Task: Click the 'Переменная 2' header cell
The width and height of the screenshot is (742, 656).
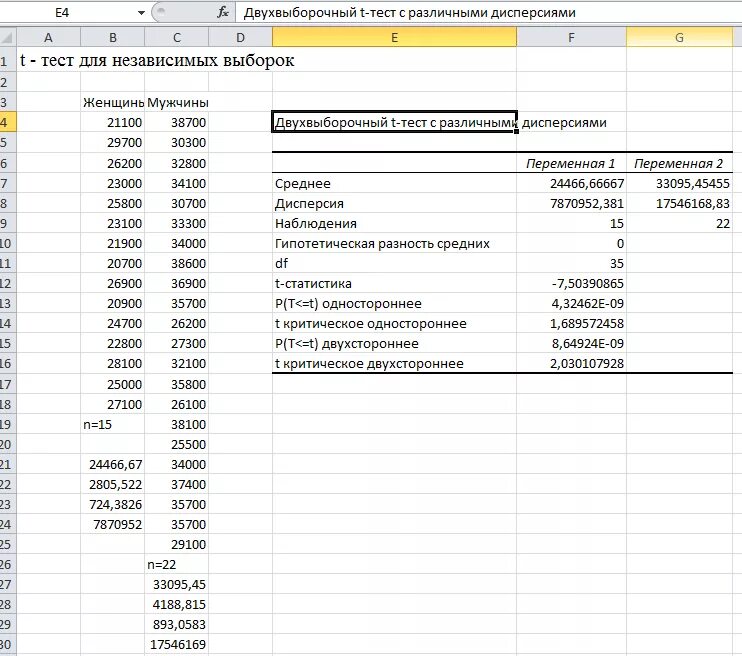Action: 679,163
